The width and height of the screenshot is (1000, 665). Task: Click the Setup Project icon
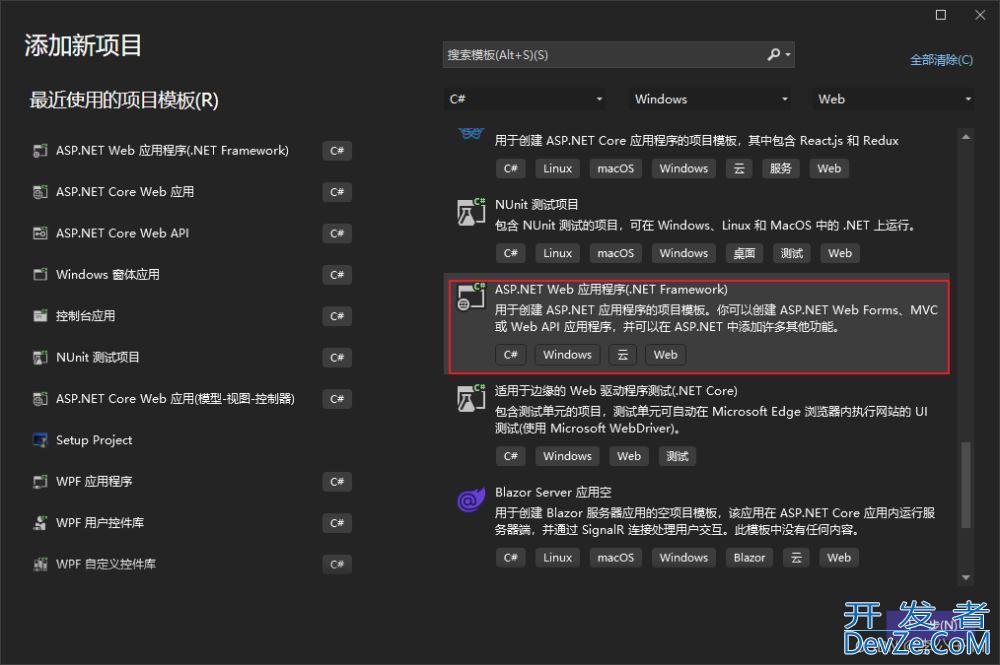point(40,441)
